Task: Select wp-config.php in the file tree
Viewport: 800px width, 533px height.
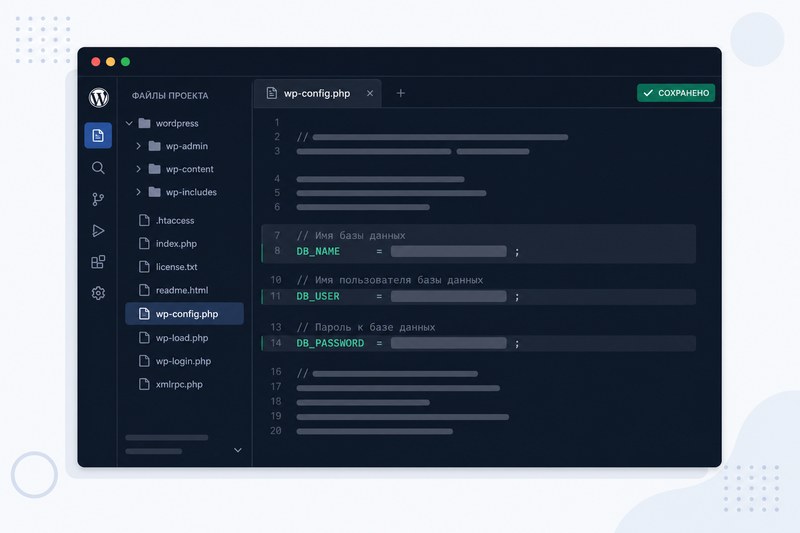Action: tap(184, 314)
